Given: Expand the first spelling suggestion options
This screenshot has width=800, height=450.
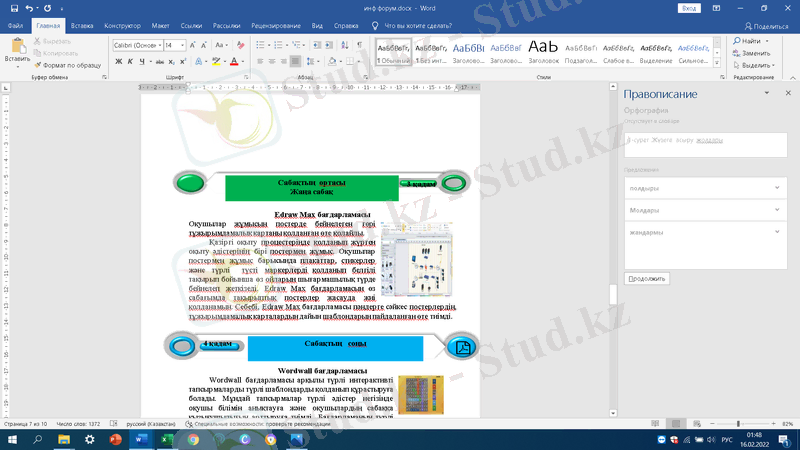Looking at the screenshot, I should (x=776, y=188).
